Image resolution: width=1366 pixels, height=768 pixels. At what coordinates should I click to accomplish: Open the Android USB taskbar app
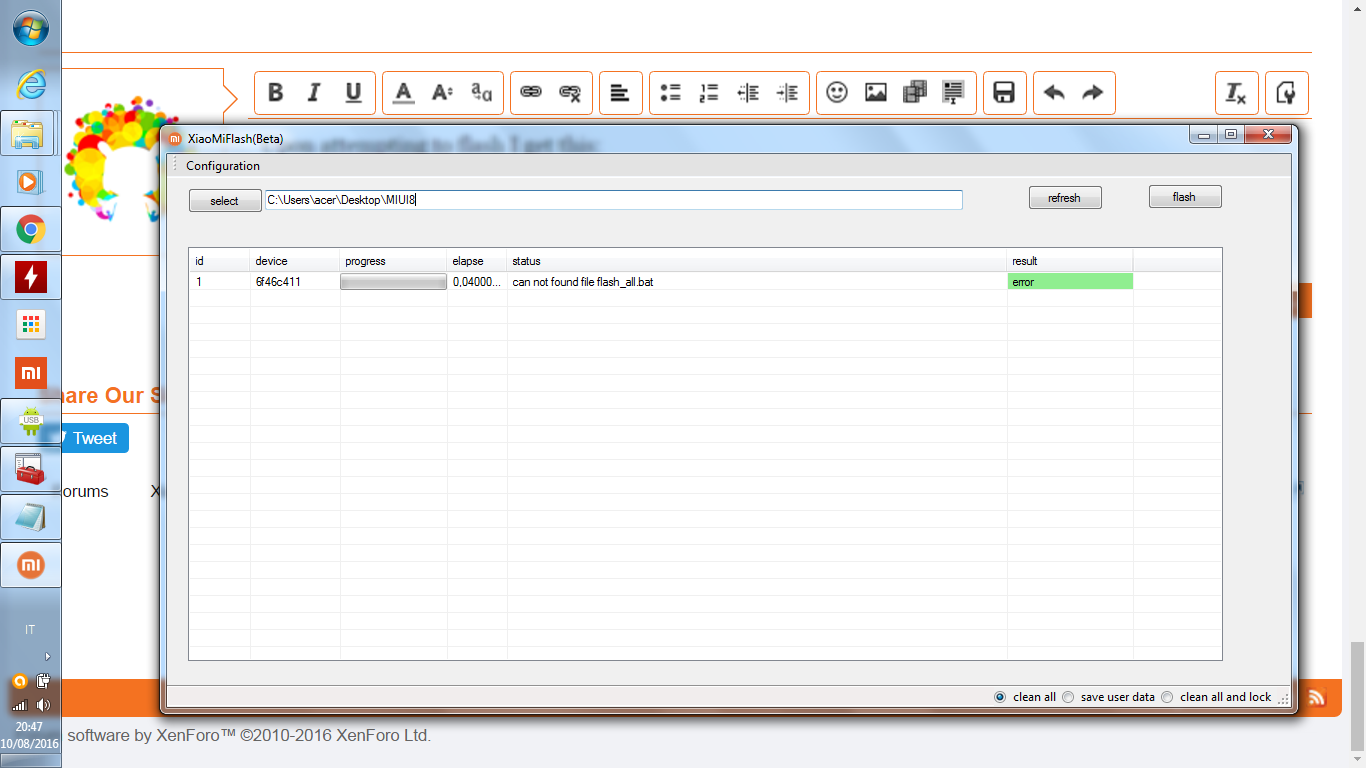pos(30,421)
